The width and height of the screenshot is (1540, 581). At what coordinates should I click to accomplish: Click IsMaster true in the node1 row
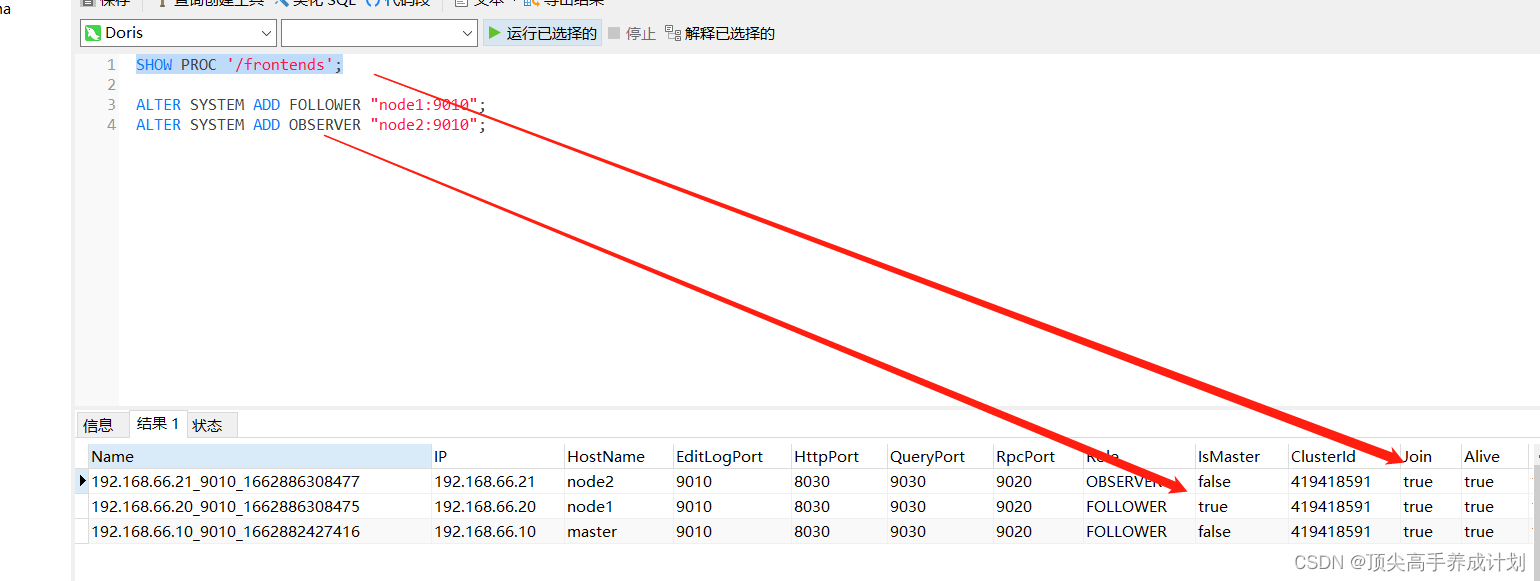point(1241,506)
